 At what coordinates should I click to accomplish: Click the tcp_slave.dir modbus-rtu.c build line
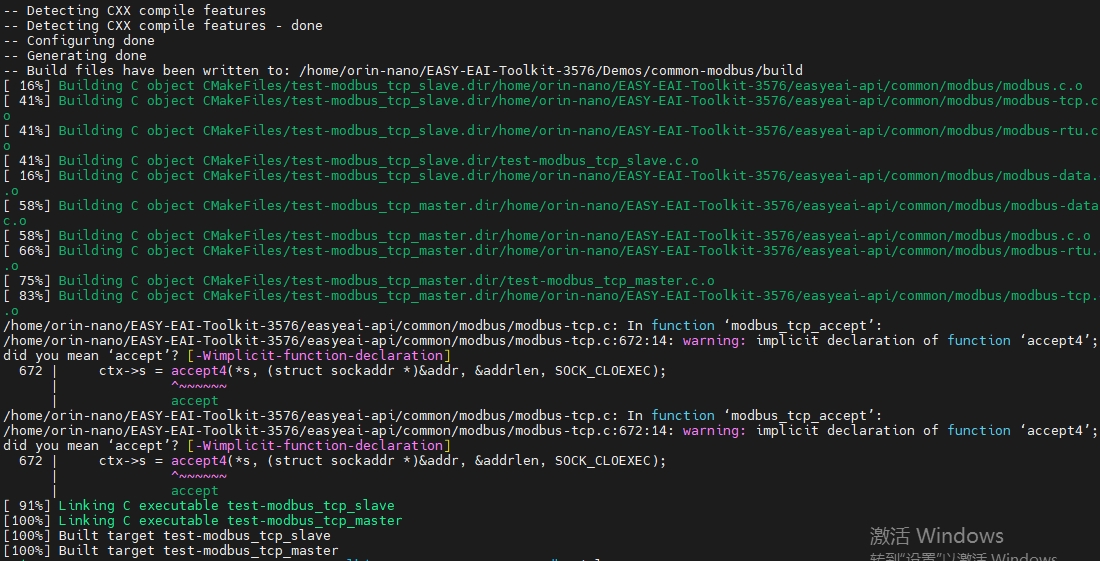[x=550, y=131]
